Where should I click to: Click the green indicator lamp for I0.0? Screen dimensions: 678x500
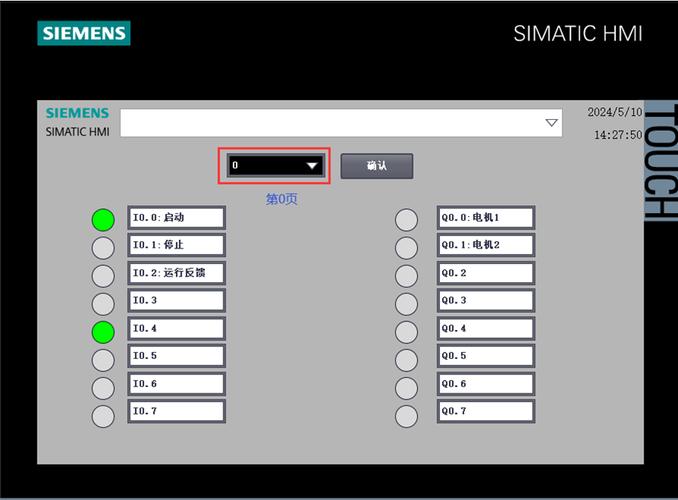pos(103,220)
